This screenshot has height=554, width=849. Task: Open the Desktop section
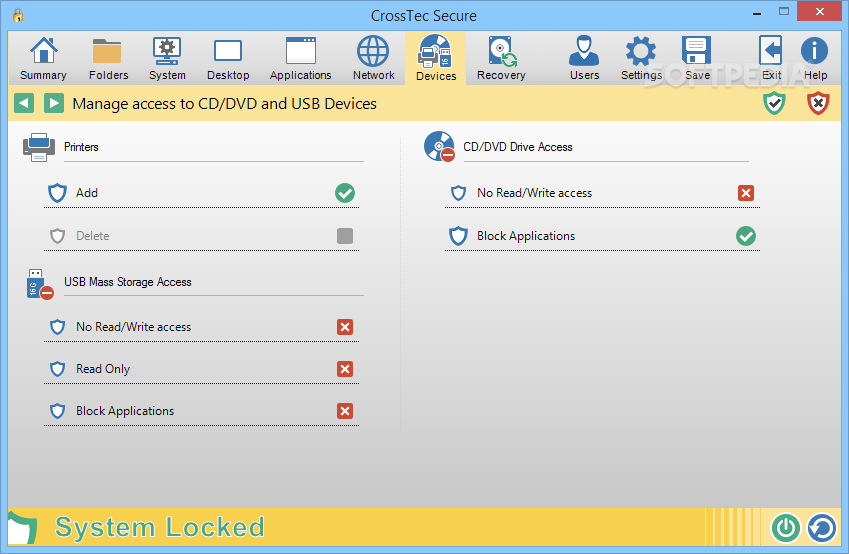(x=228, y=58)
